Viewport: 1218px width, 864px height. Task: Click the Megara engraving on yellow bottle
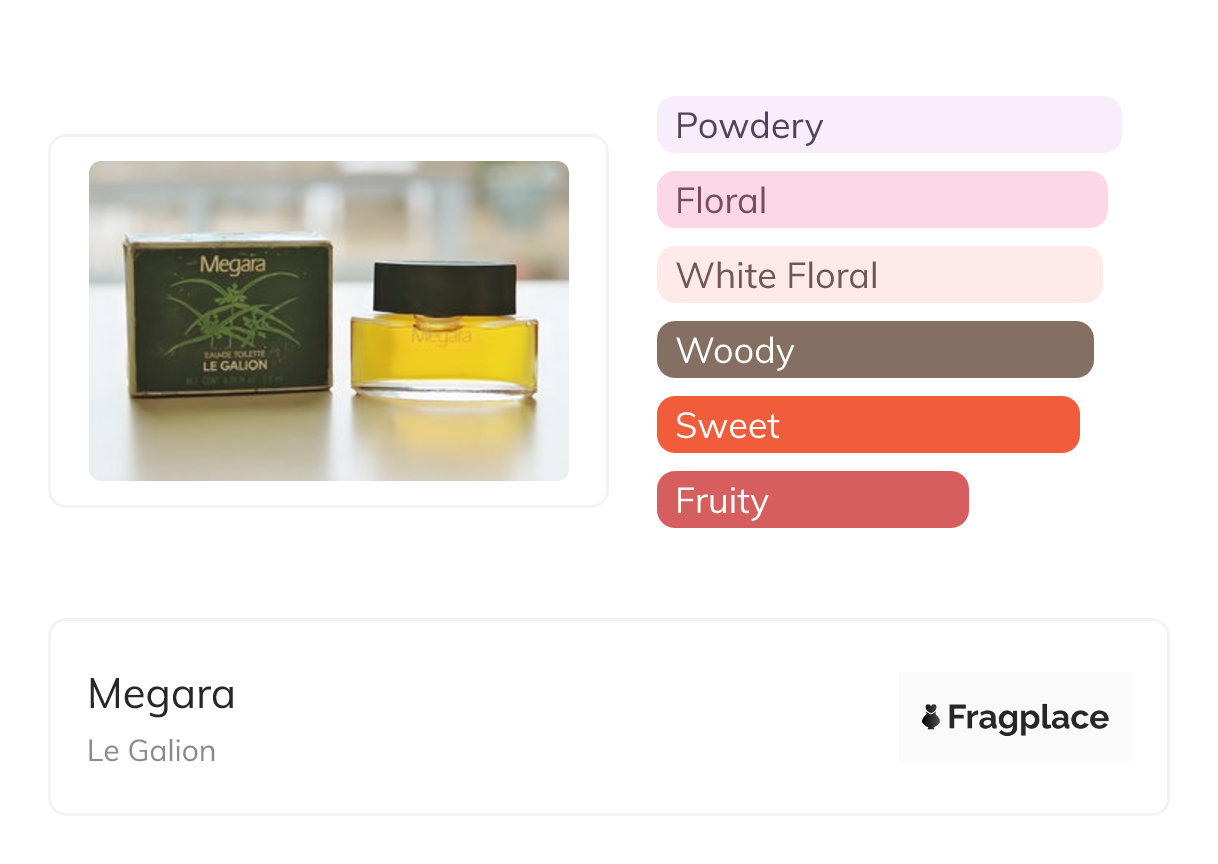(441, 337)
